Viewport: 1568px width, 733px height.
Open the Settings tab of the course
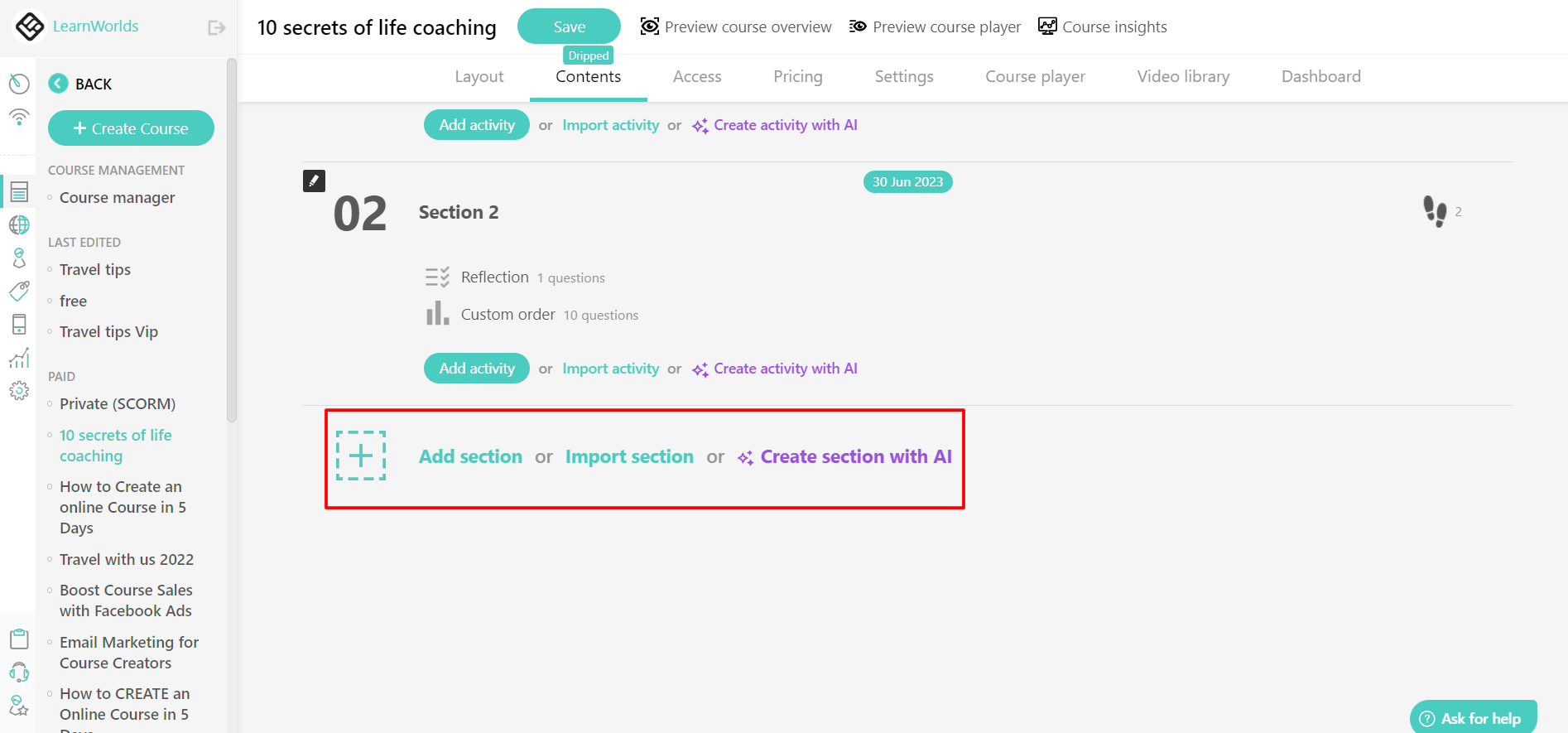[x=903, y=76]
